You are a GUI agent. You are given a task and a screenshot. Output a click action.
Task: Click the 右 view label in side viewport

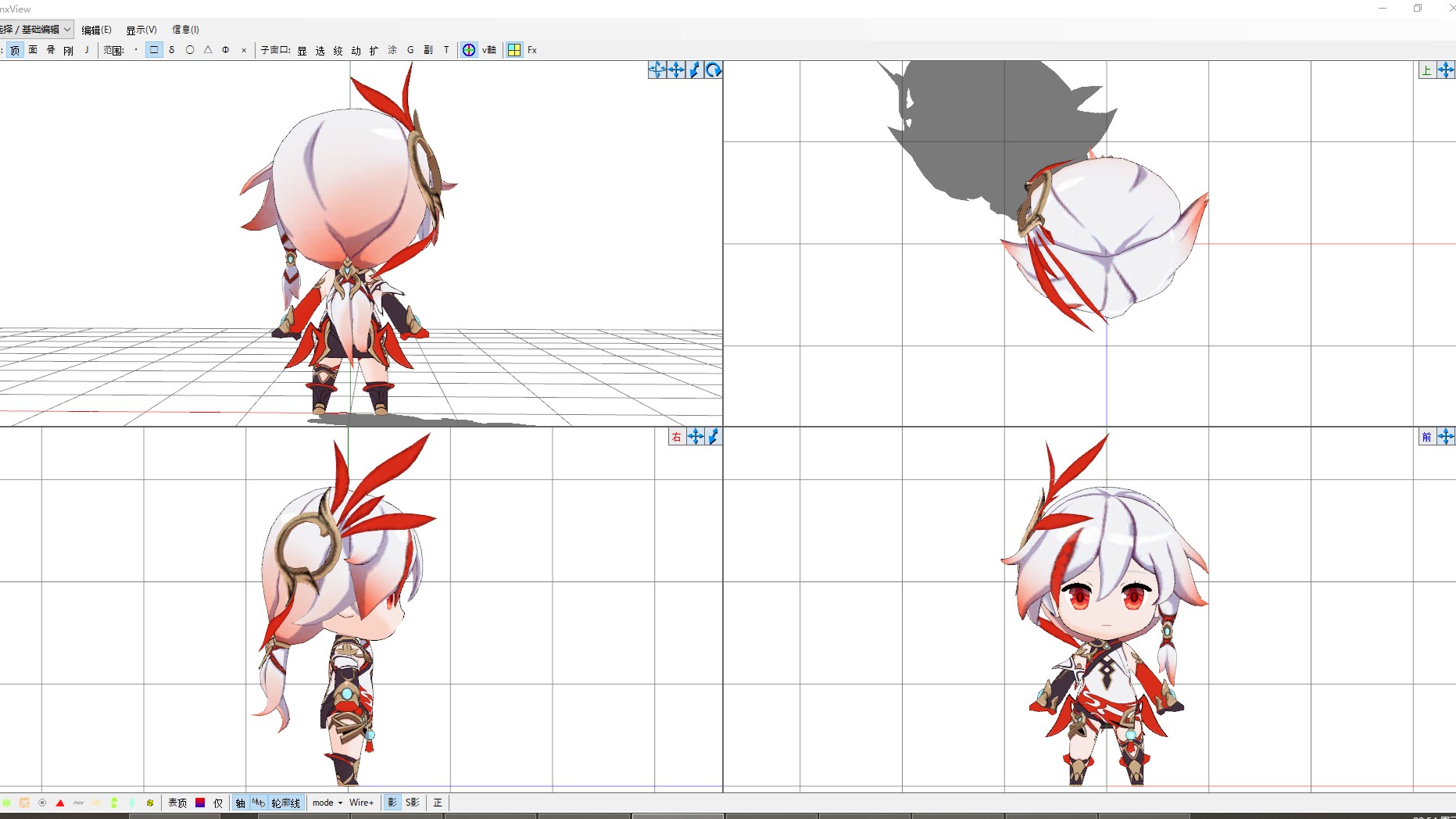click(677, 437)
